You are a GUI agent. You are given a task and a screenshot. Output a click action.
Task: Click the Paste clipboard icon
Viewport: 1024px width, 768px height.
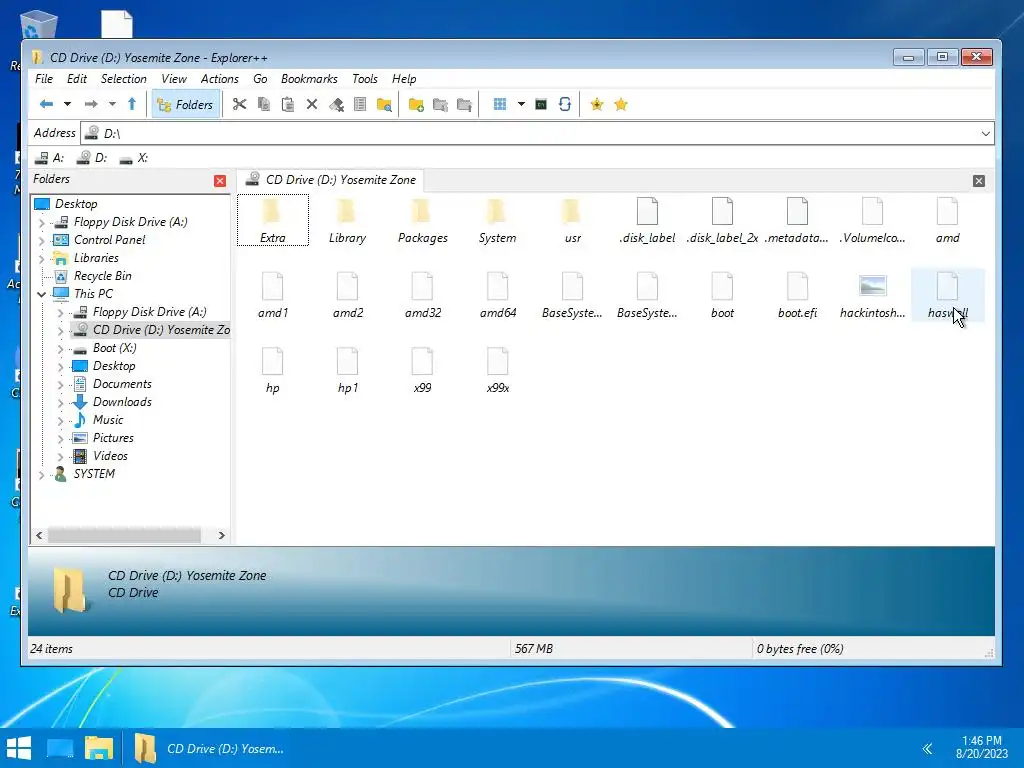click(287, 104)
